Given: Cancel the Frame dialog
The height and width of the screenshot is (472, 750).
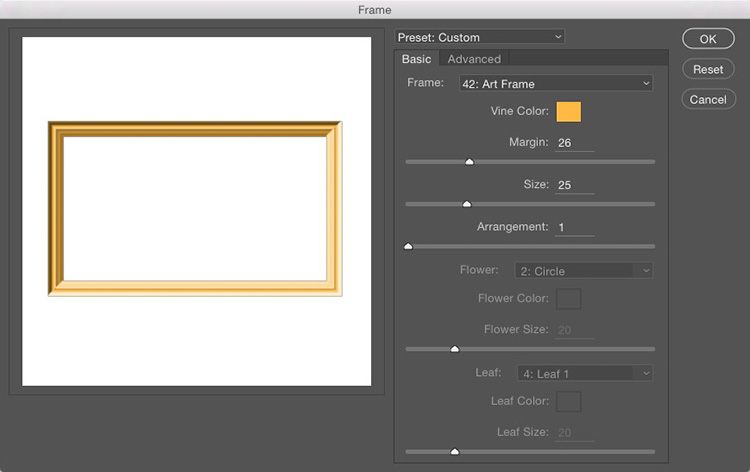Looking at the screenshot, I should tap(707, 99).
